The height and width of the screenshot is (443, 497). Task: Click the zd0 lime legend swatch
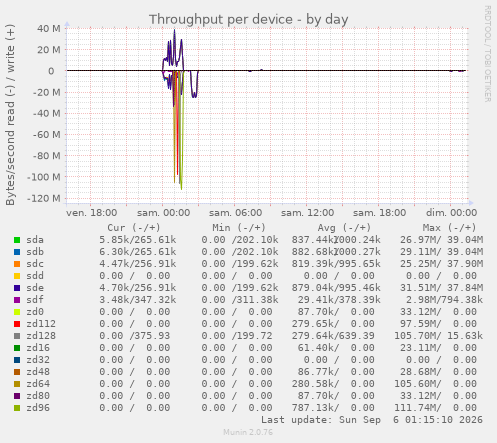point(17,312)
